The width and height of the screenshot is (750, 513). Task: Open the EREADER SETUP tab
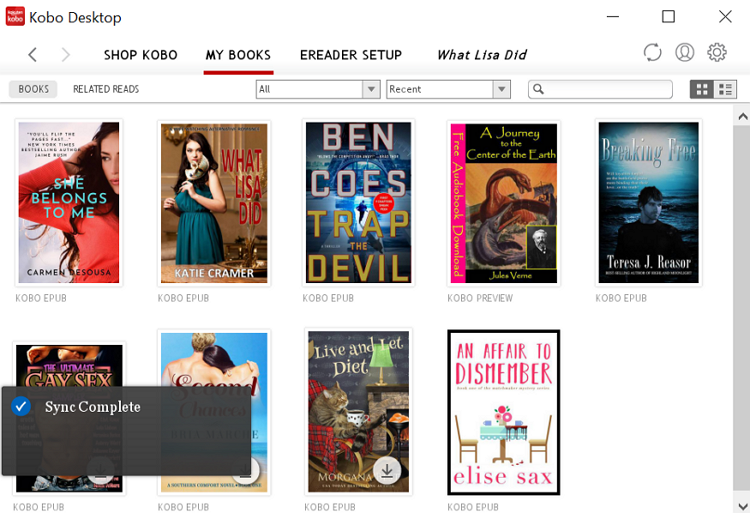point(351,55)
